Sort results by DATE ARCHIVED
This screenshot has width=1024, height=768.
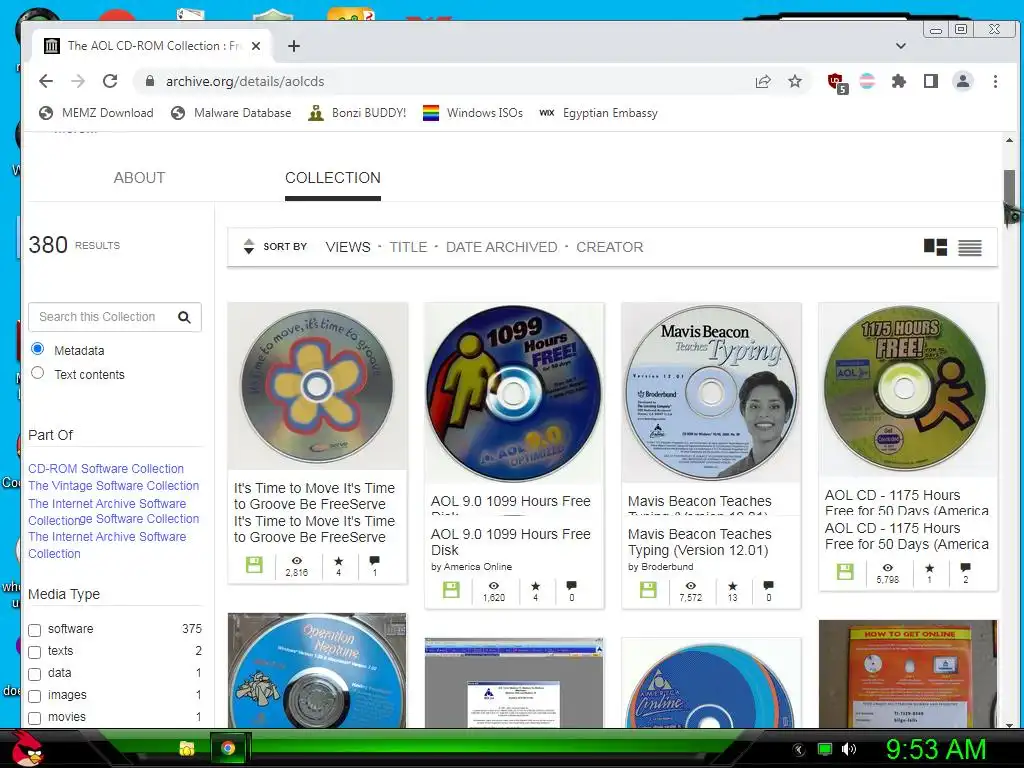[502, 247]
